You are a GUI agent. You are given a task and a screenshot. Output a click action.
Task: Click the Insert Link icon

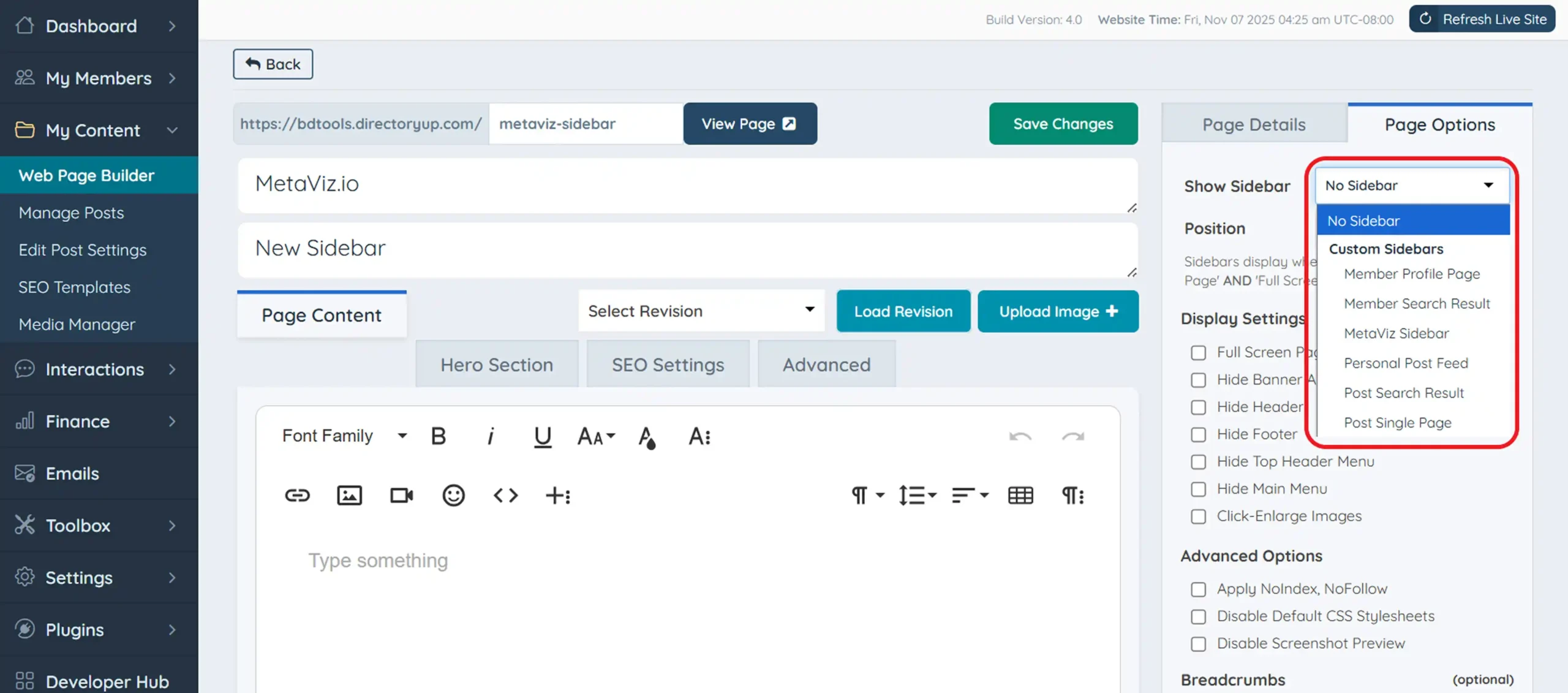coord(297,495)
